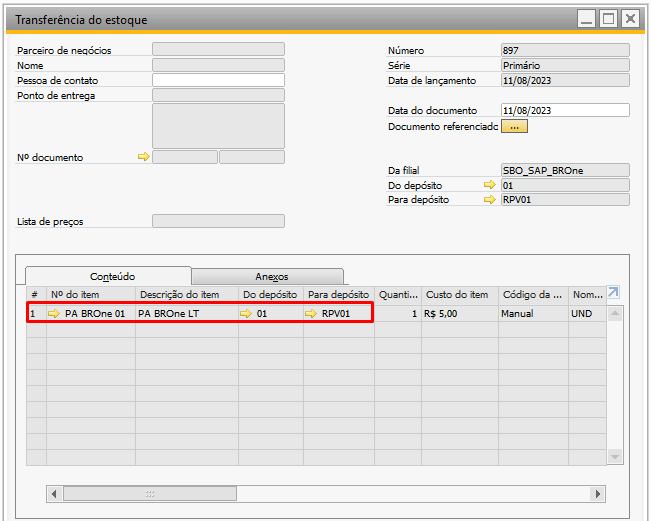Select the Conteúdo tab

pyautogui.click(x=112, y=276)
